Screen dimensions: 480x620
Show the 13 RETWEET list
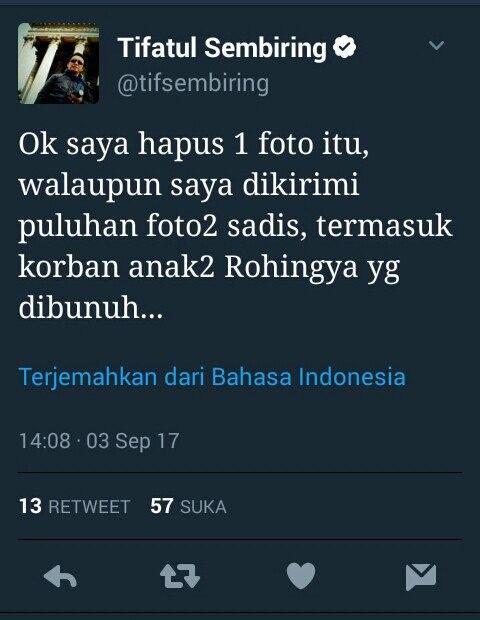pos(74,506)
